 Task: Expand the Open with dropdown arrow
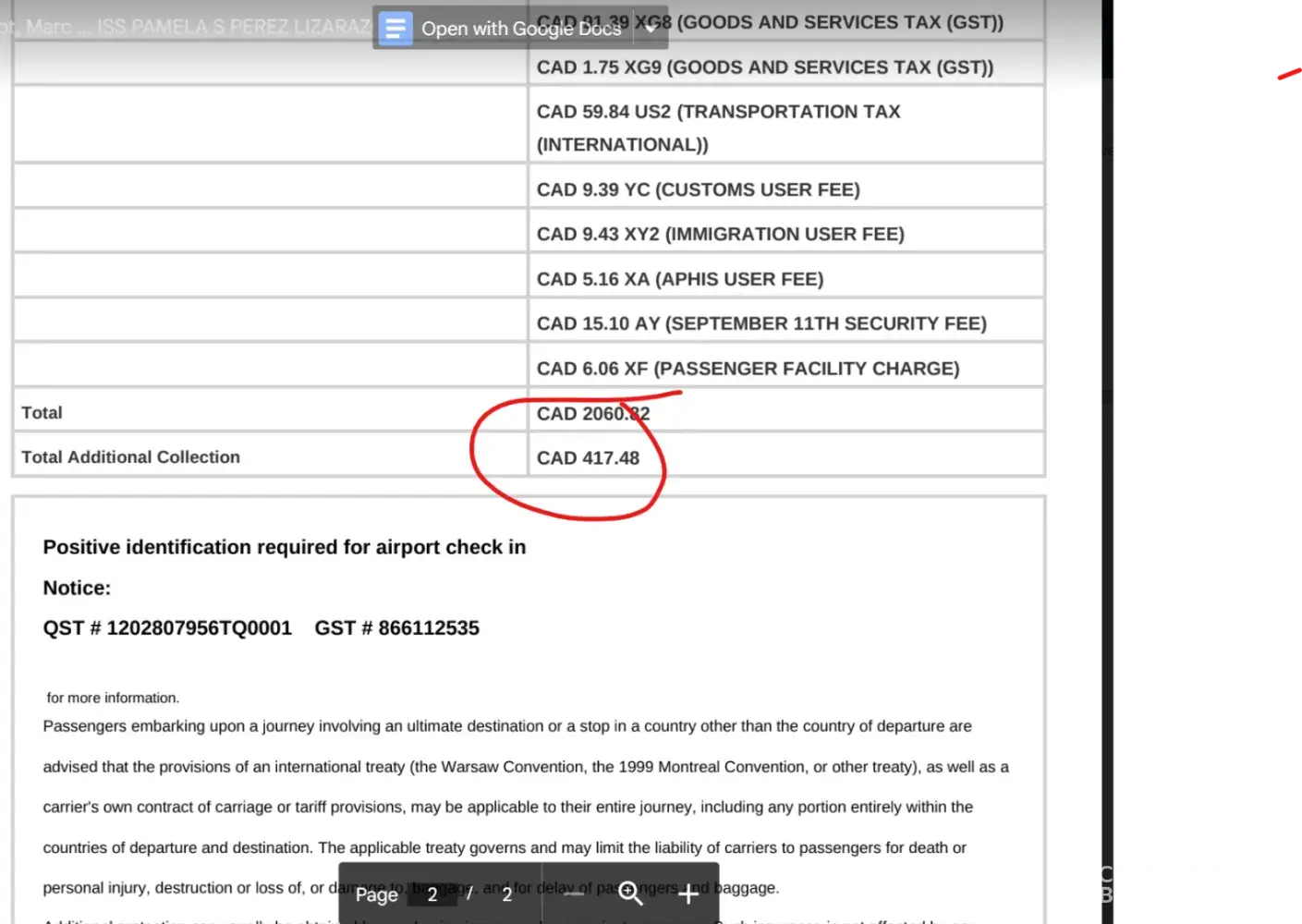click(x=651, y=29)
